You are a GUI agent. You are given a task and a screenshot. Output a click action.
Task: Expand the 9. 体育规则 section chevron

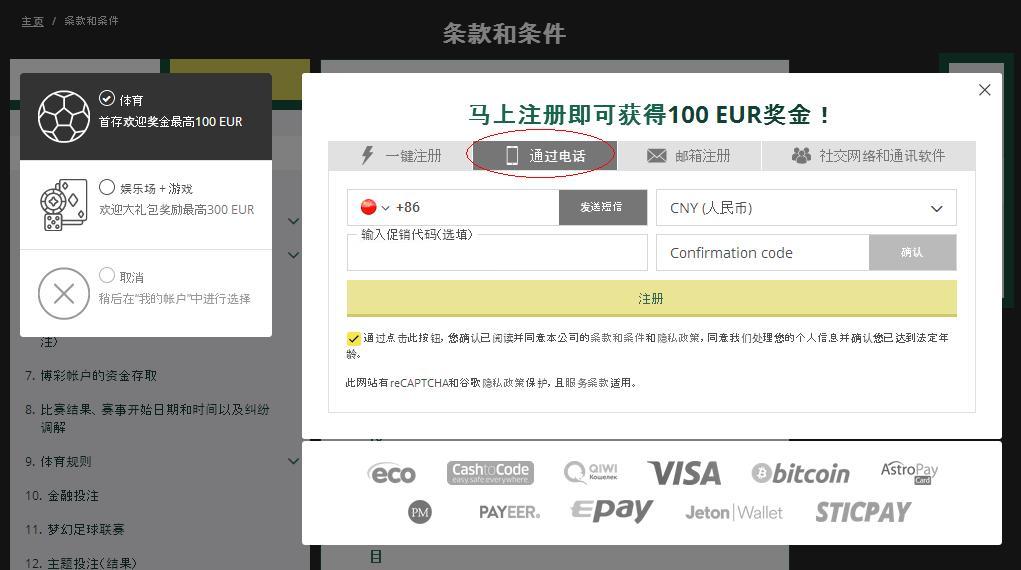coord(294,461)
